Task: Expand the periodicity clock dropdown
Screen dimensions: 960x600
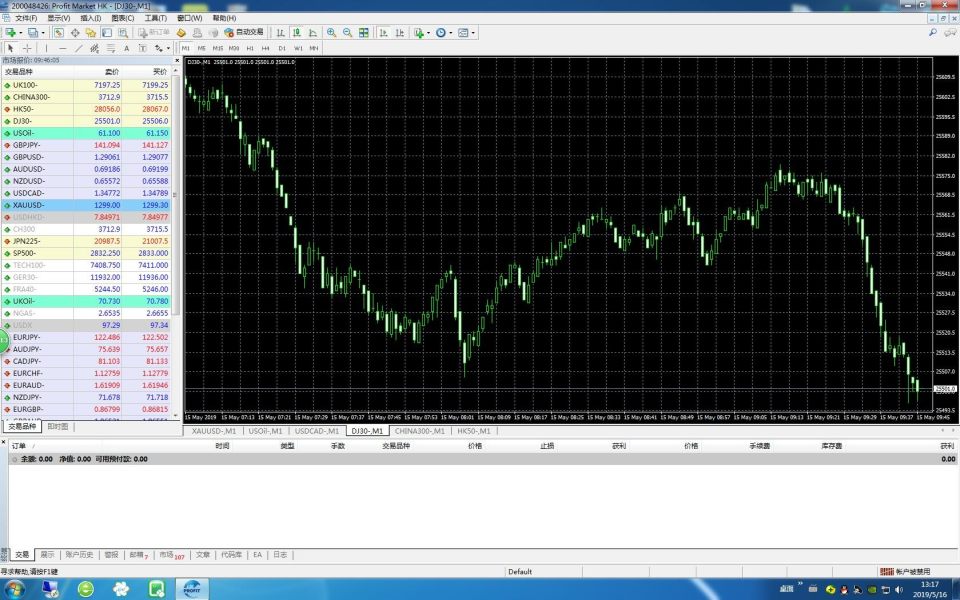Action: [450, 32]
